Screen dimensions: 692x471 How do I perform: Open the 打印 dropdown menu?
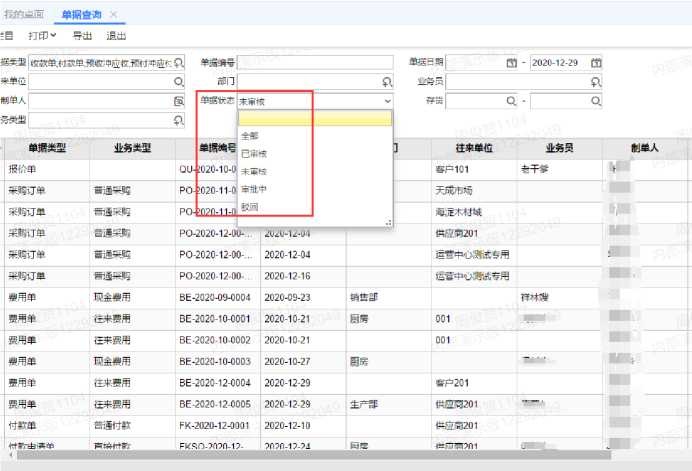point(42,36)
